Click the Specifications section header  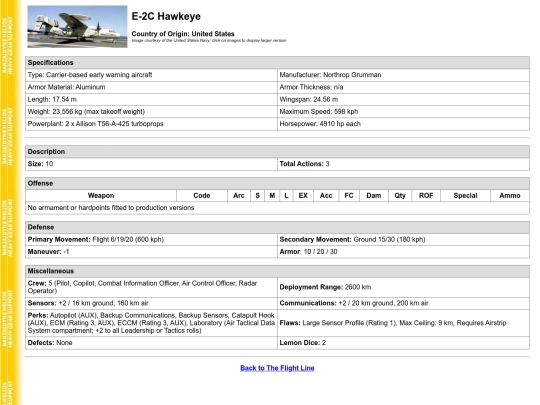pyautogui.click(x=277, y=63)
